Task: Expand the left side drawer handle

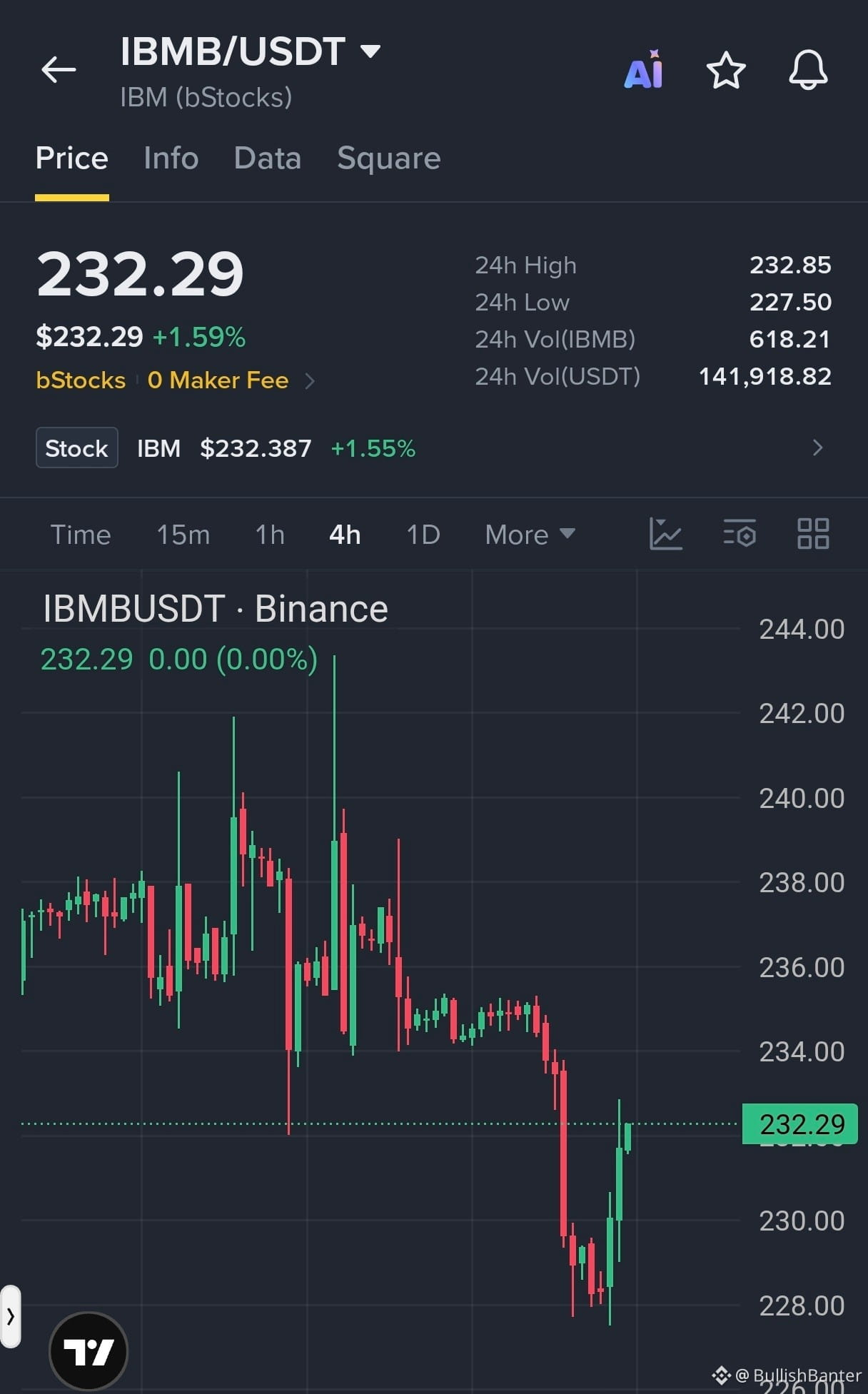Action: [10, 1316]
